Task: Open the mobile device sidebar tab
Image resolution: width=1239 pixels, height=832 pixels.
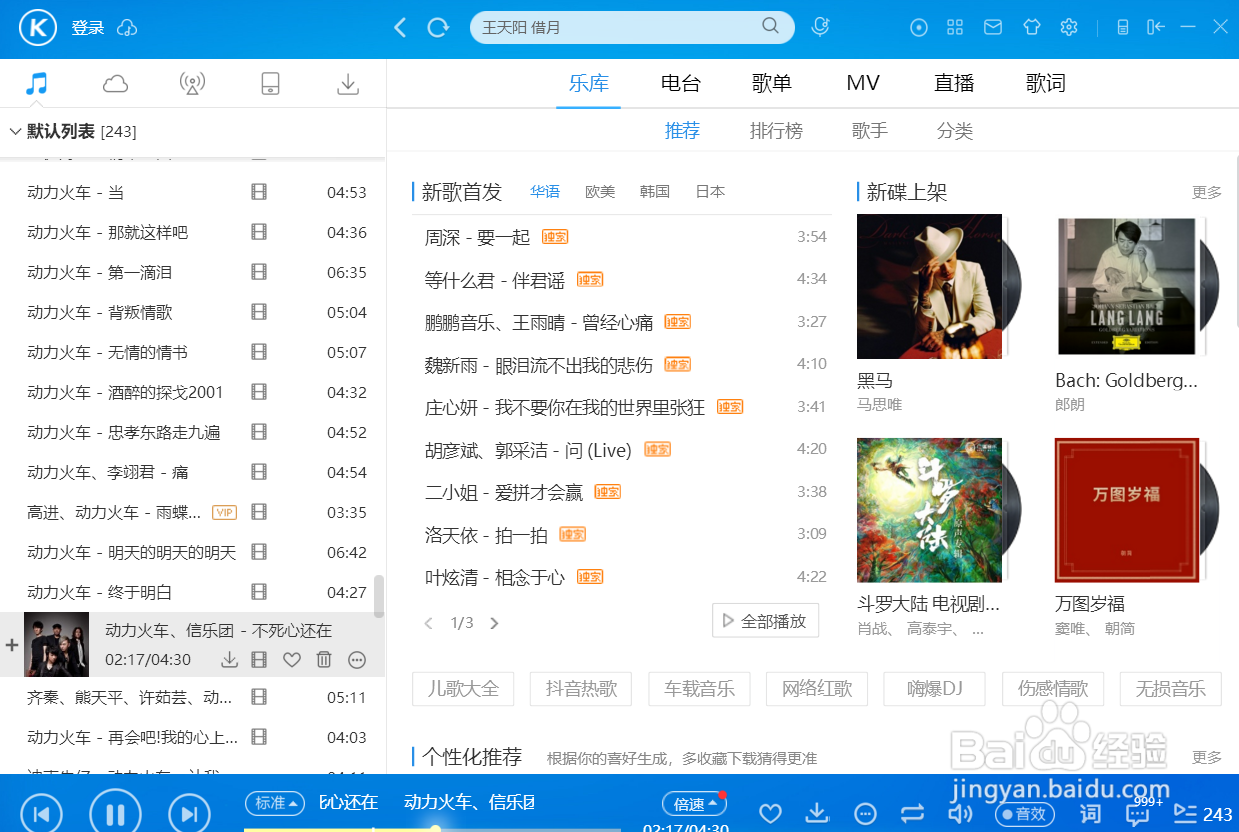Action: 270,84
